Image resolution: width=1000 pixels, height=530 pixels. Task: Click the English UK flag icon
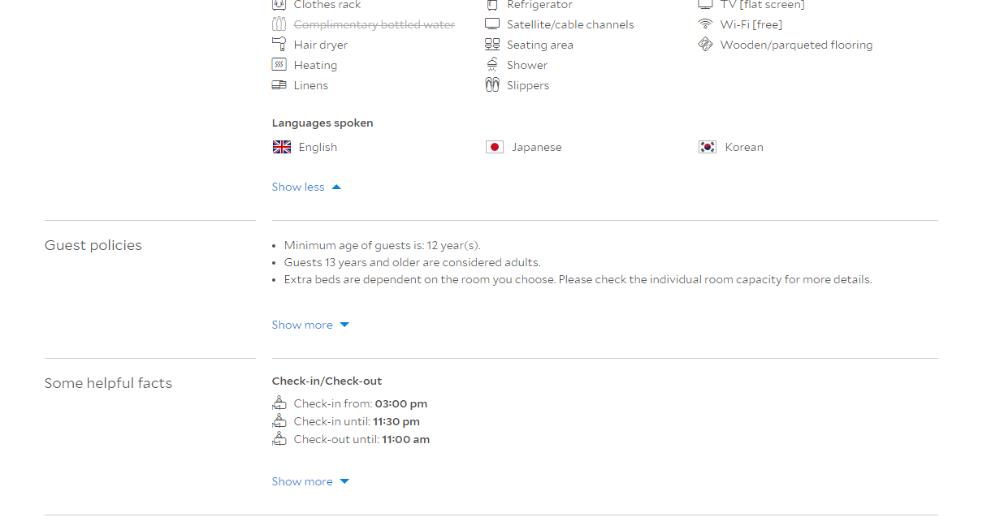[x=281, y=147]
